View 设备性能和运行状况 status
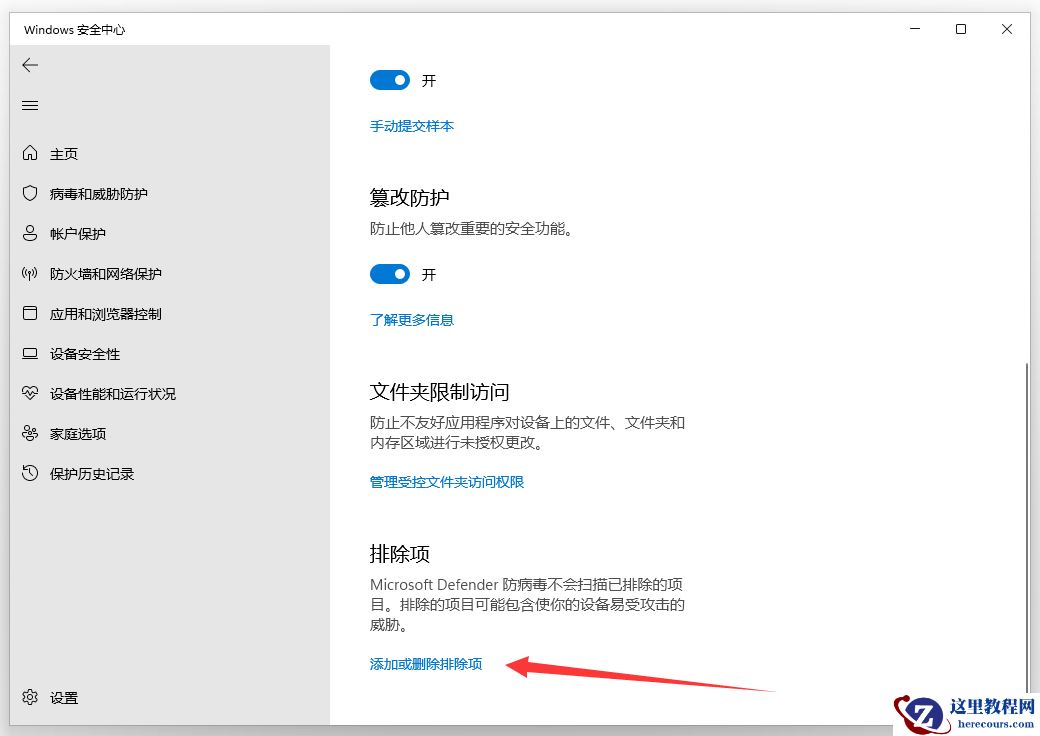 point(110,393)
